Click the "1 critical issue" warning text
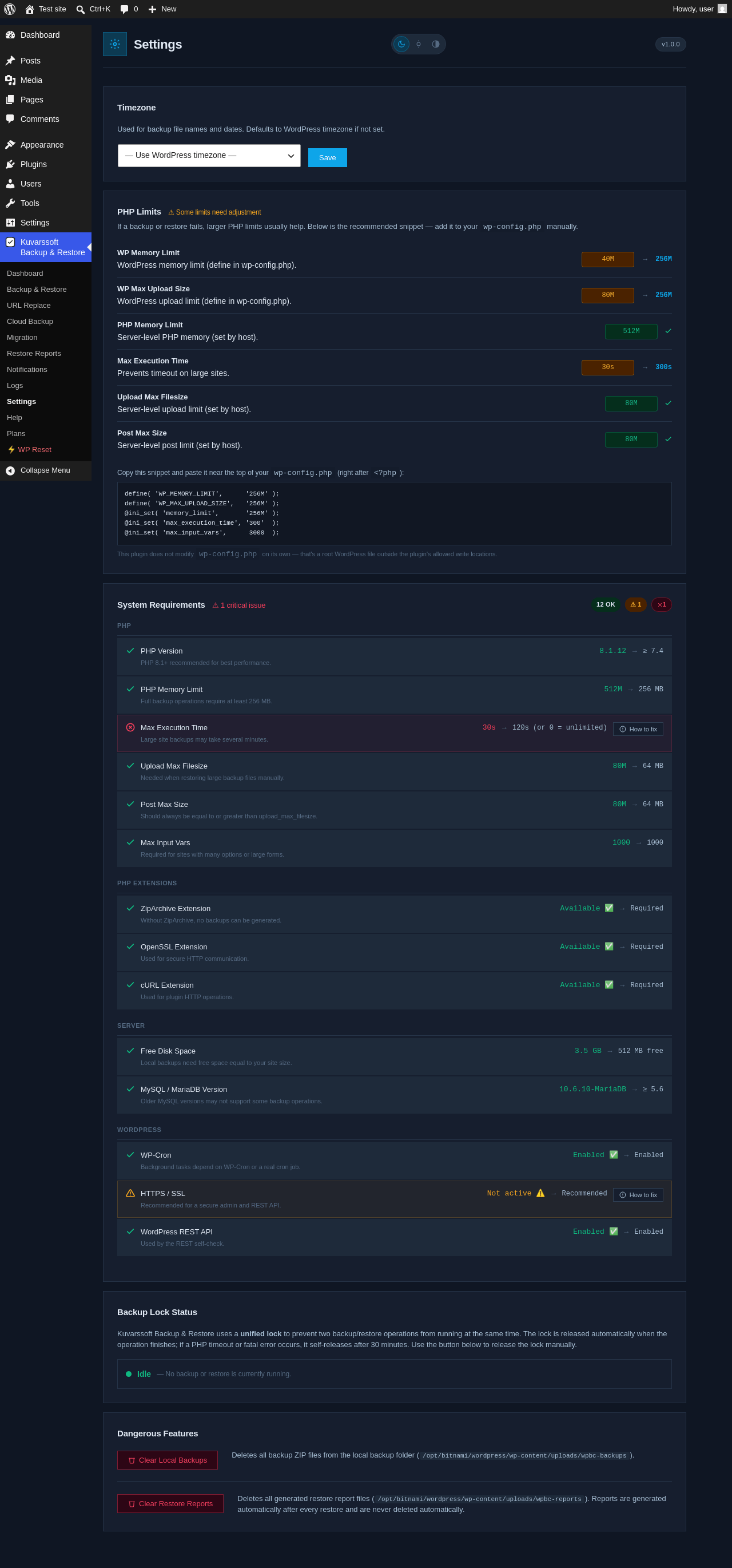The image size is (732, 1568). (238, 605)
